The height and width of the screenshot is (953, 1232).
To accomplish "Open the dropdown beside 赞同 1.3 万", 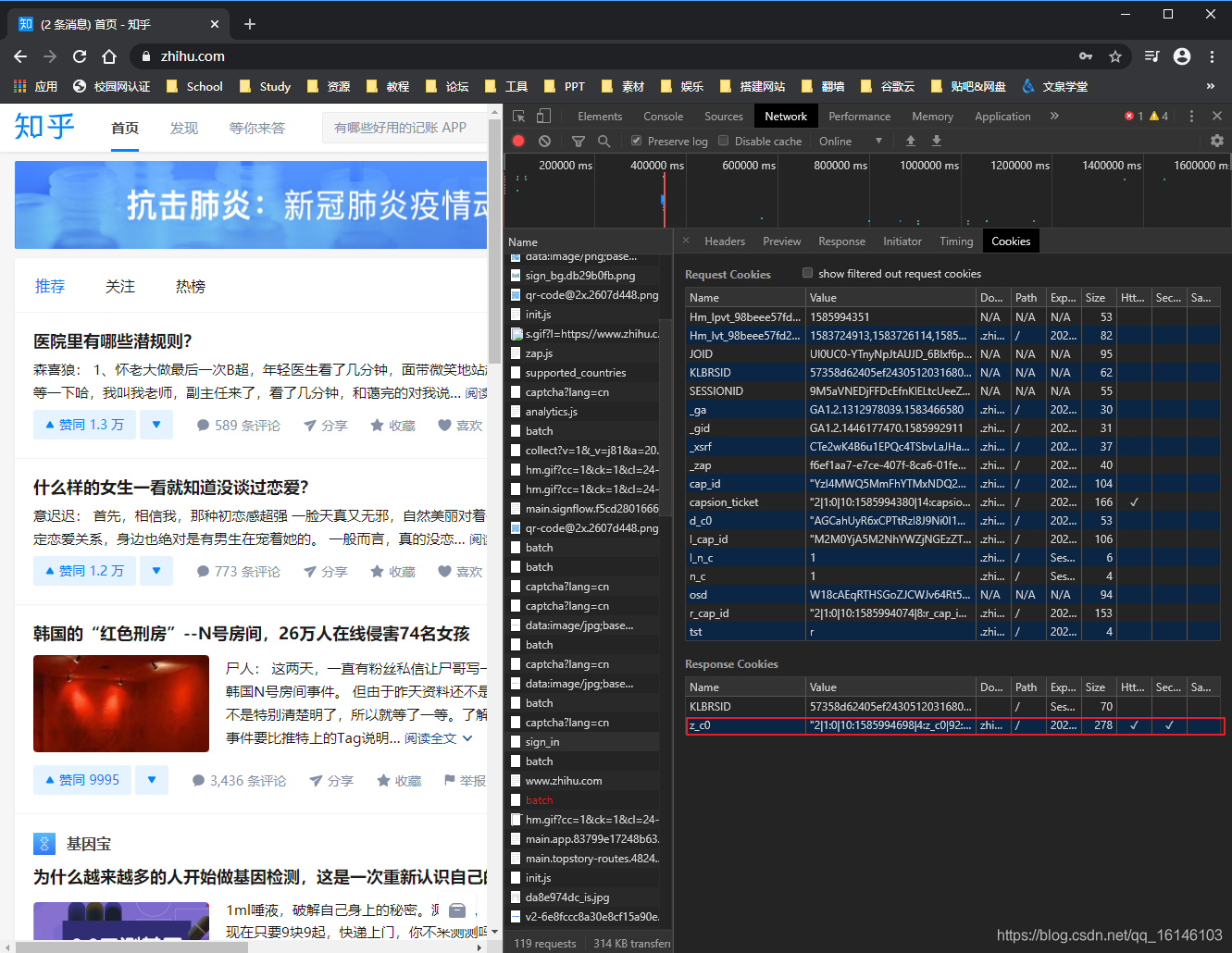I will click(156, 425).
